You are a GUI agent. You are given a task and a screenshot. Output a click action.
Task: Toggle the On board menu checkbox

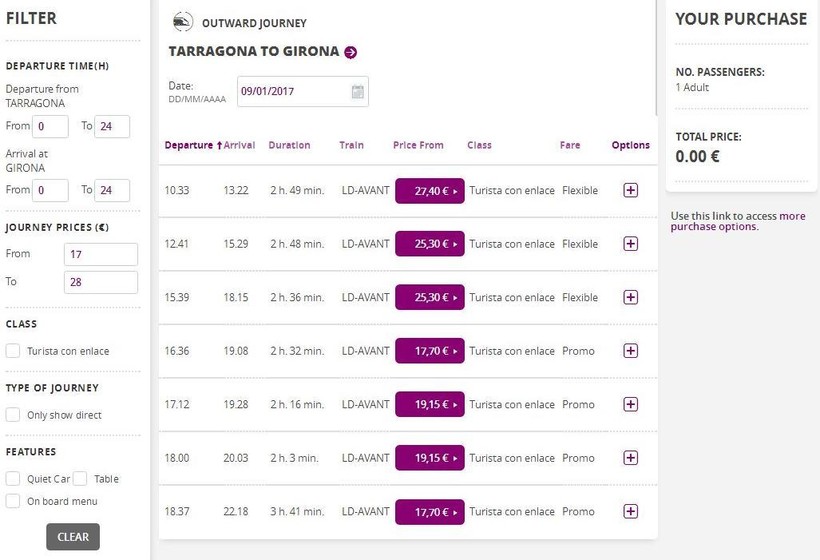click(x=13, y=501)
